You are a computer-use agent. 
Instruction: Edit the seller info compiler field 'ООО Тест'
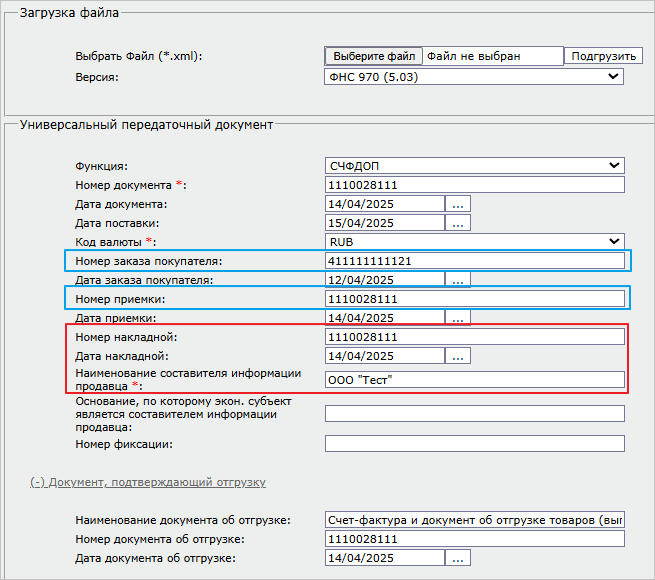[x=474, y=380]
